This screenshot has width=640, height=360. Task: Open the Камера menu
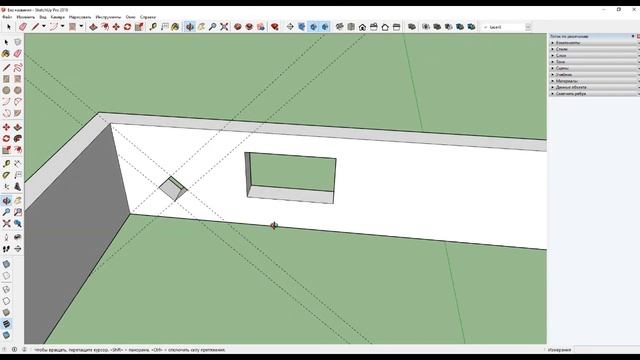coord(58,17)
